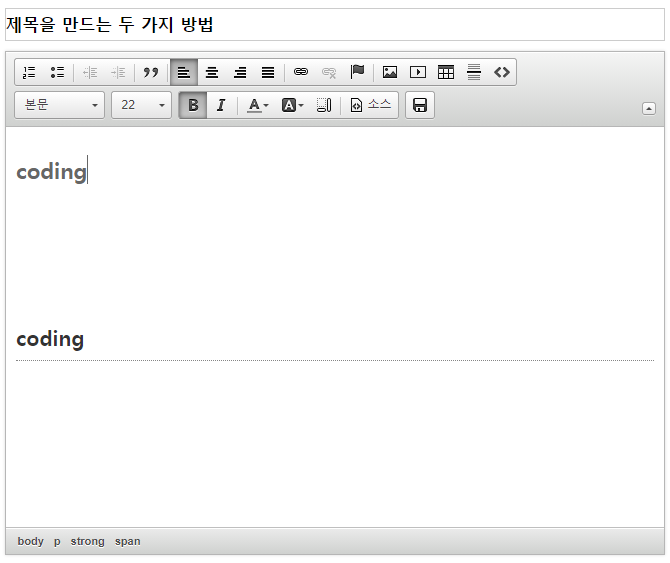This screenshot has height=563, width=670.
Task: Collapse the editor toolbar
Action: tap(649, 108)
